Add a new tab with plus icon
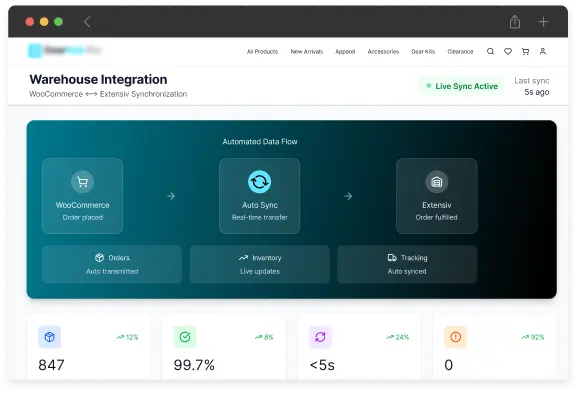 tap(543, 21)
